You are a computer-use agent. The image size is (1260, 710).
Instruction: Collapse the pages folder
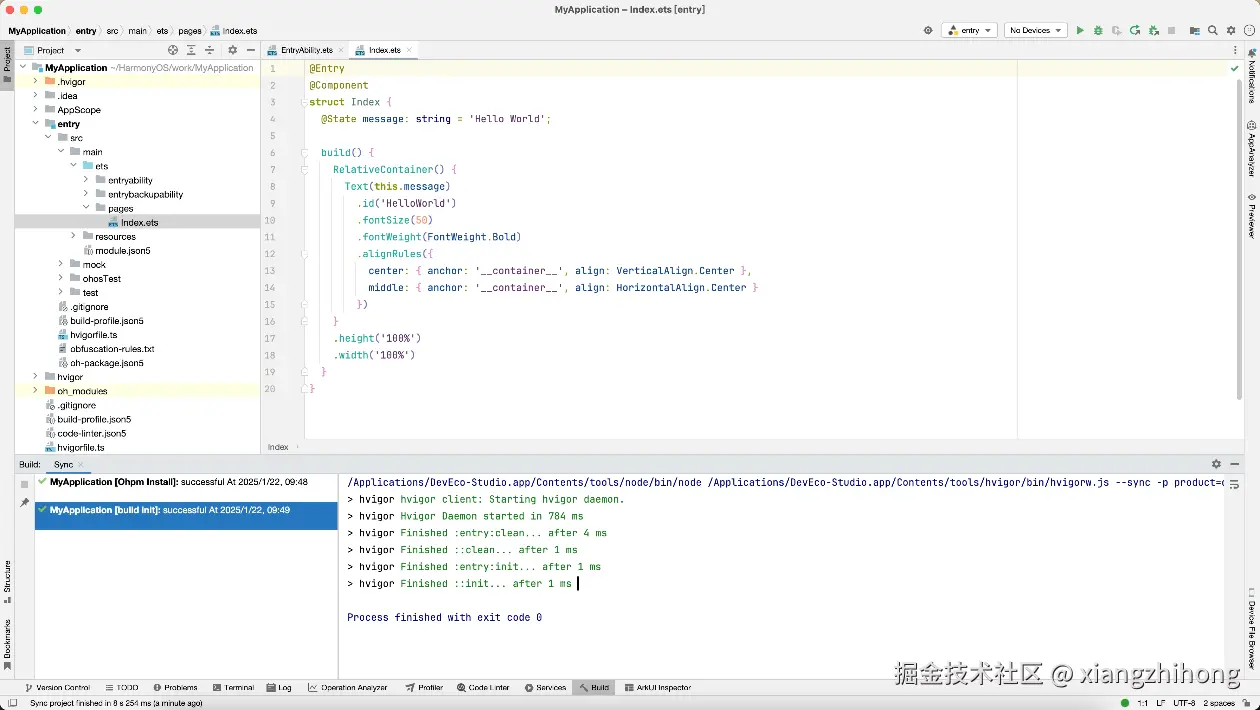point(87,208)
